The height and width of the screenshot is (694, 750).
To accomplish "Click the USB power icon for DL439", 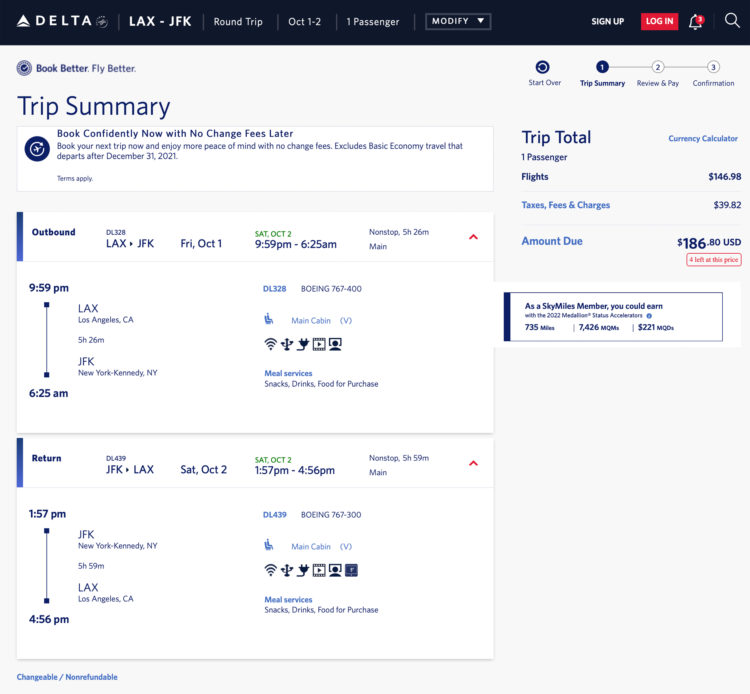I will (287, 570).
